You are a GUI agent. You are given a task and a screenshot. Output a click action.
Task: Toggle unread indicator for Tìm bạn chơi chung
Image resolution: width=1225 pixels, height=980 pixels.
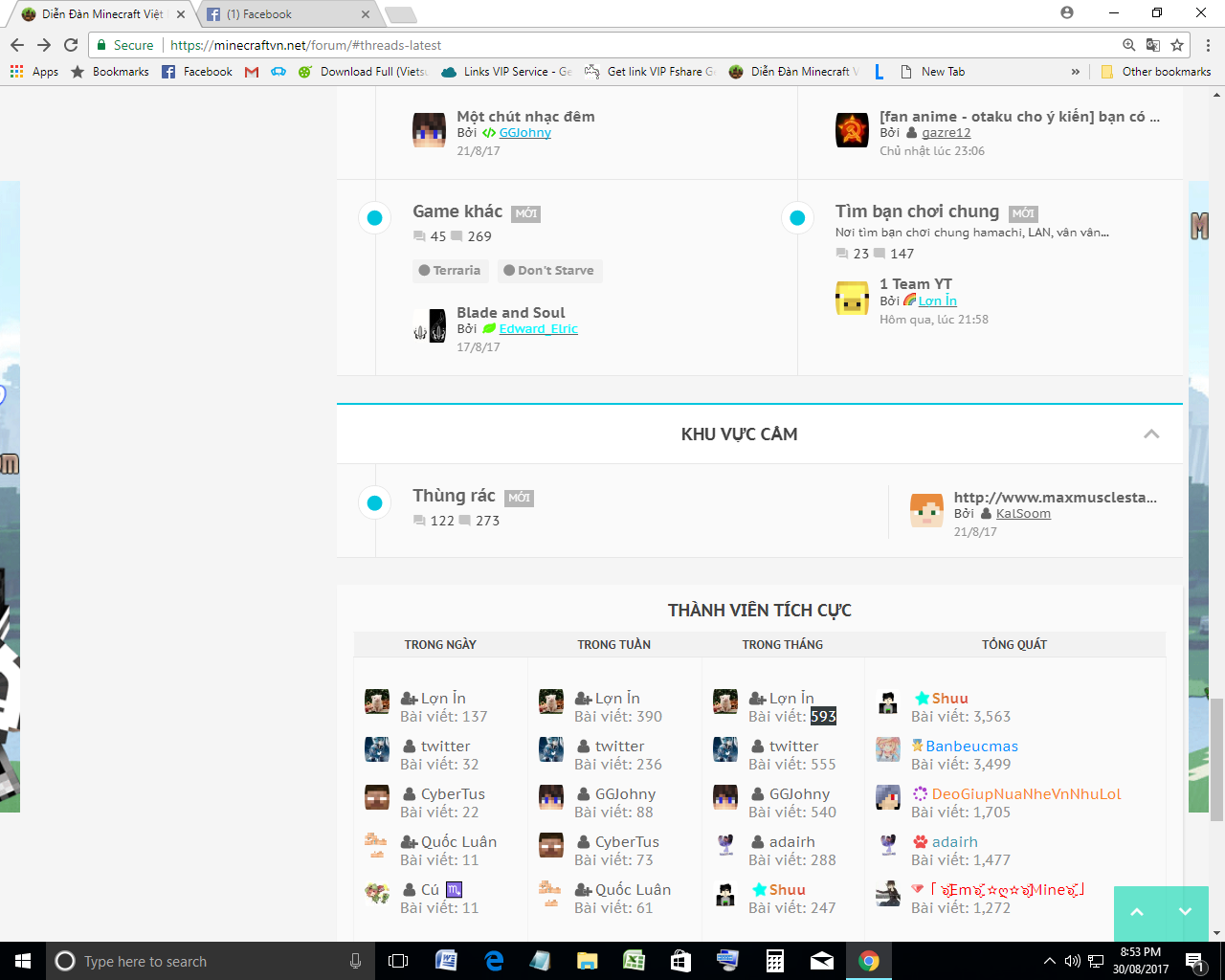click(797, 217)
